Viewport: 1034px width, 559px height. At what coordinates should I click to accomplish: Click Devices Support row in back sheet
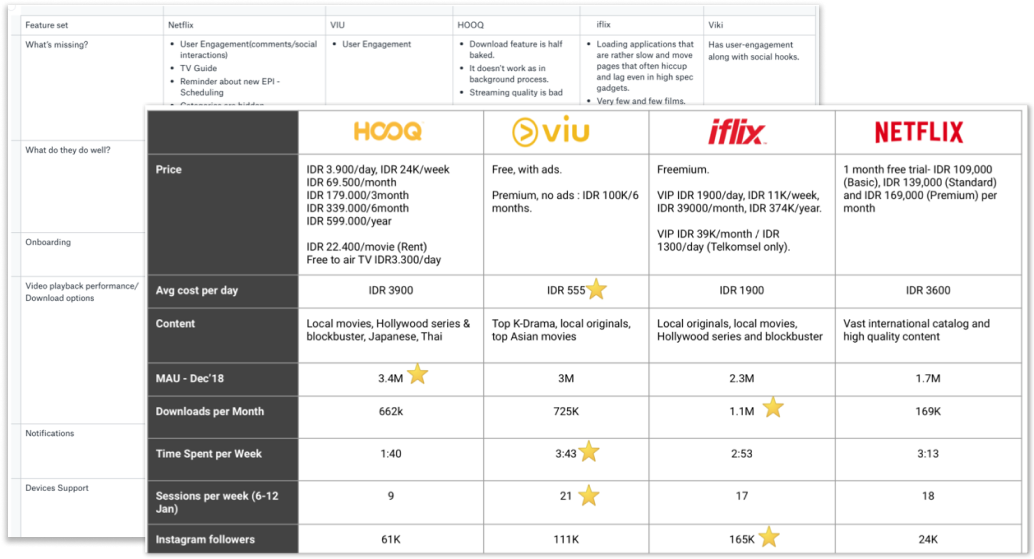(x=57, y=488)
